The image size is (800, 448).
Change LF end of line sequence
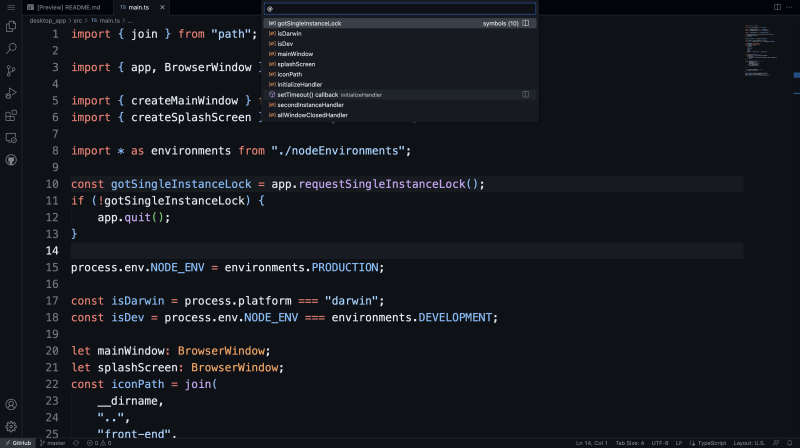pyautogui.click(x=679, y=443)
